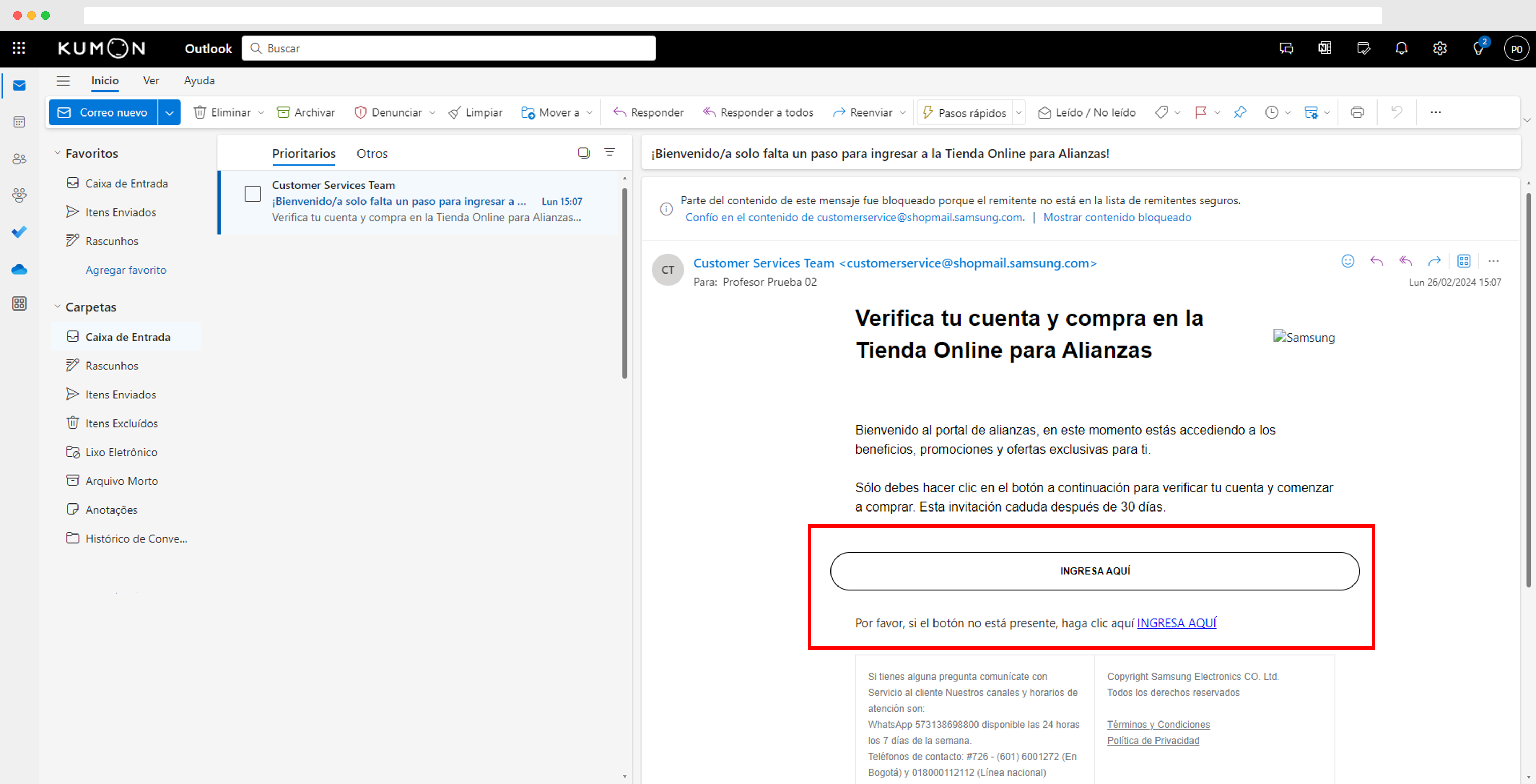Pin message using the pin icon

click(x=1240, y=112)
